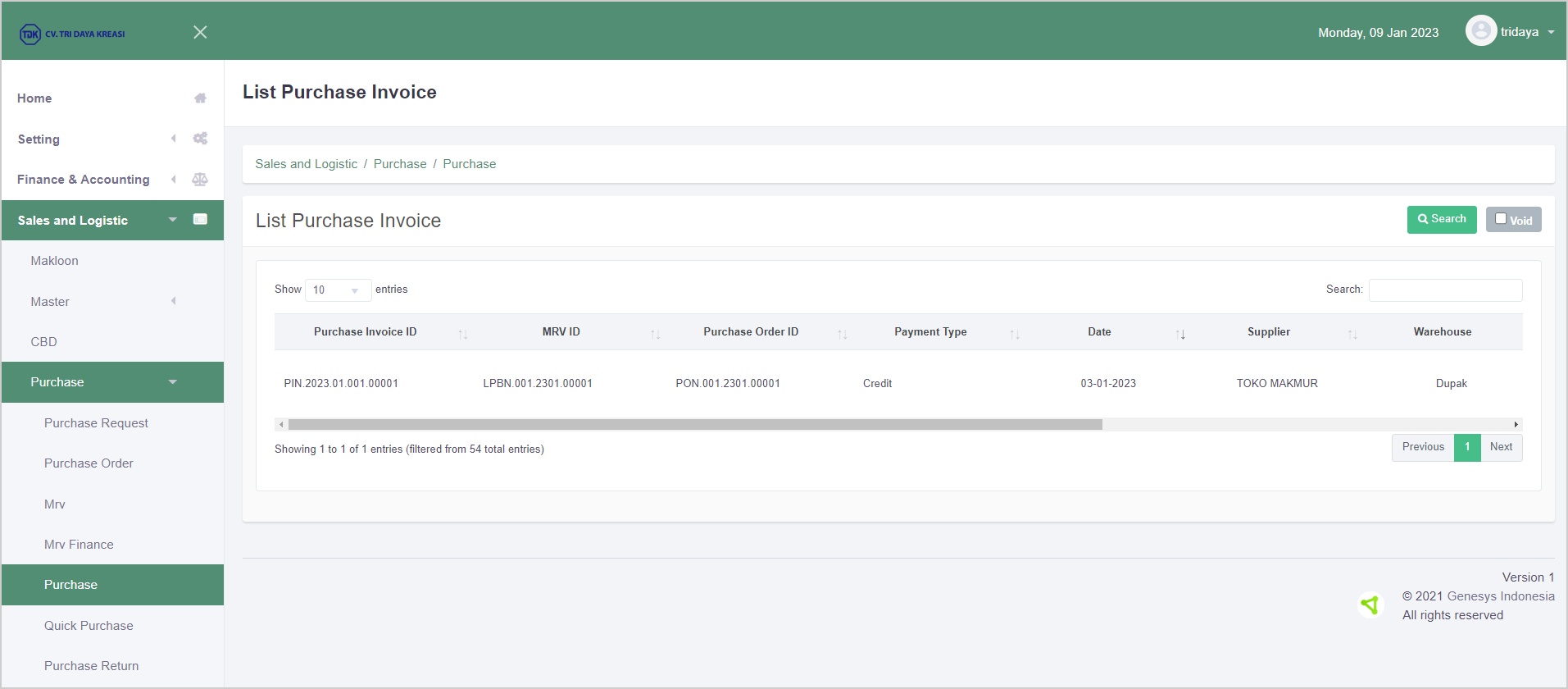This screenshot has height=689, width=1568.
Task: Open Purchase Order in the sidebar
Action: 89,463
